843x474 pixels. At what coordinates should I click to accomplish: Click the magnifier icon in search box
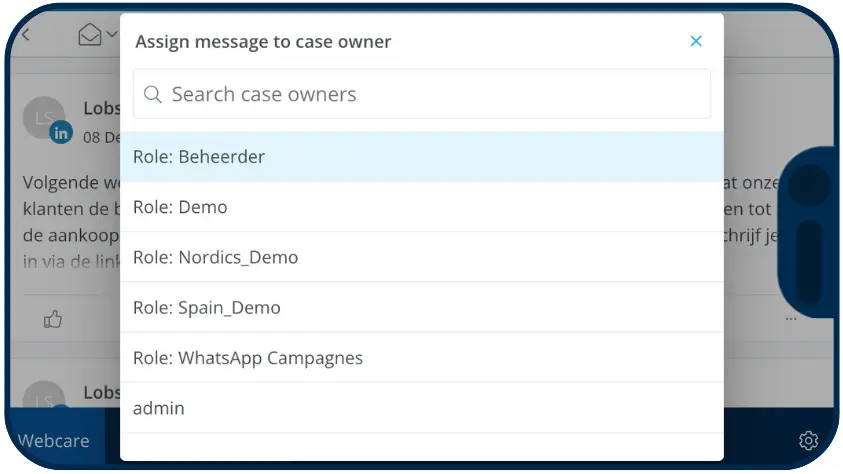(153, 95)
